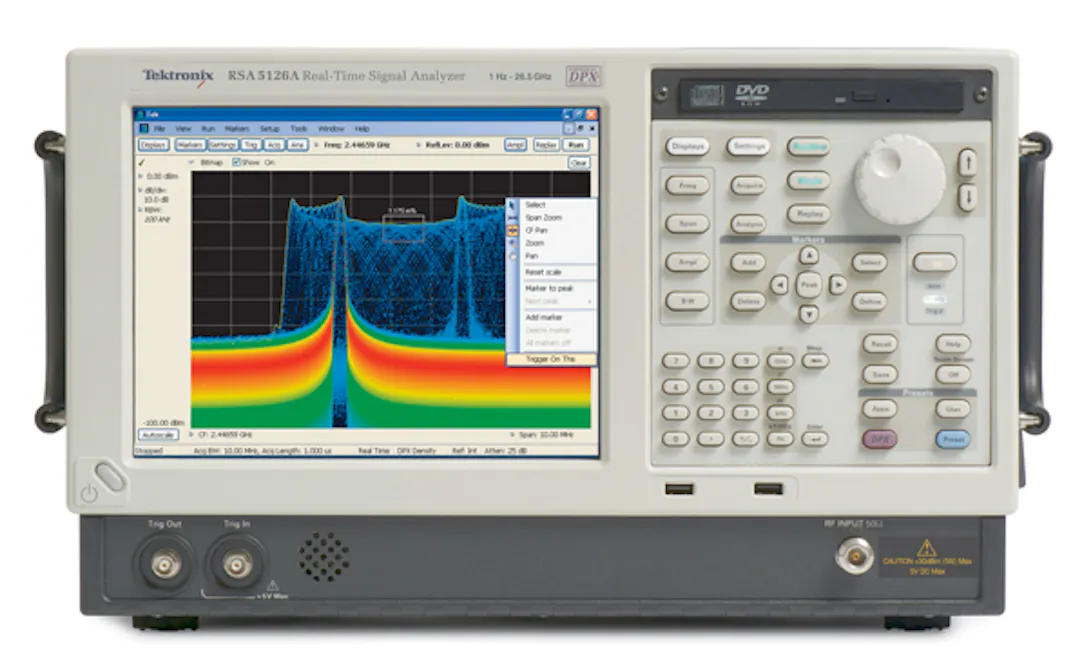Open the View menu
Screen dimensions: 1088x667
click(183, 129)
